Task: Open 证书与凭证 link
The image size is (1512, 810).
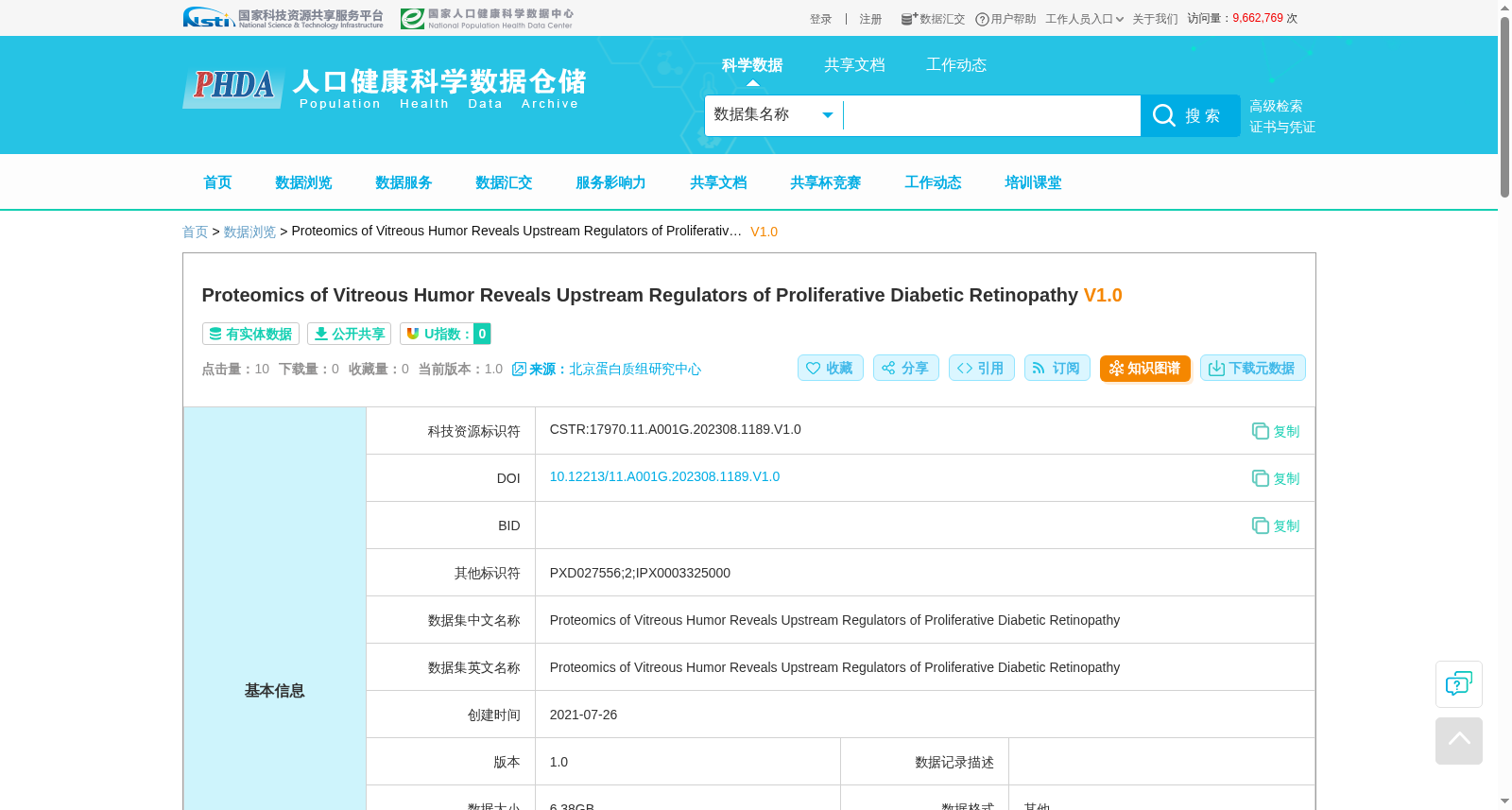Action: [x=1282, y=127]
